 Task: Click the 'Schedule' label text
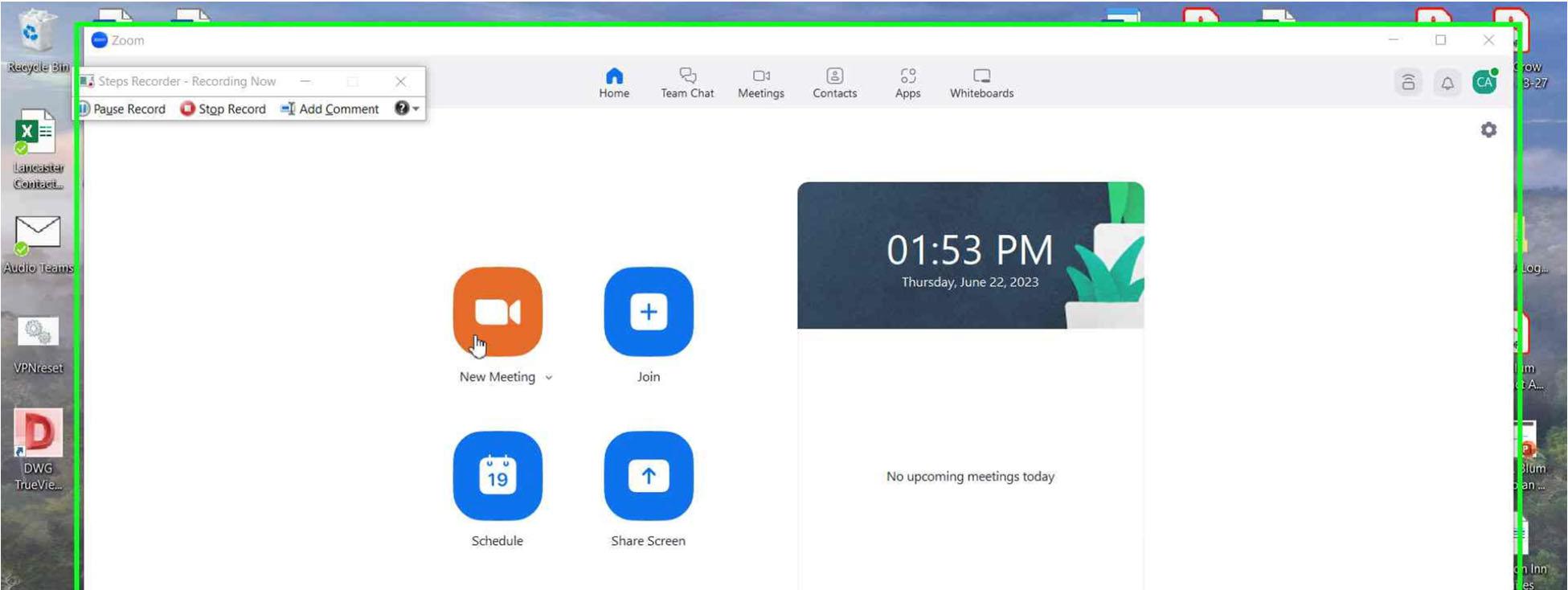[x=497, y=541]
